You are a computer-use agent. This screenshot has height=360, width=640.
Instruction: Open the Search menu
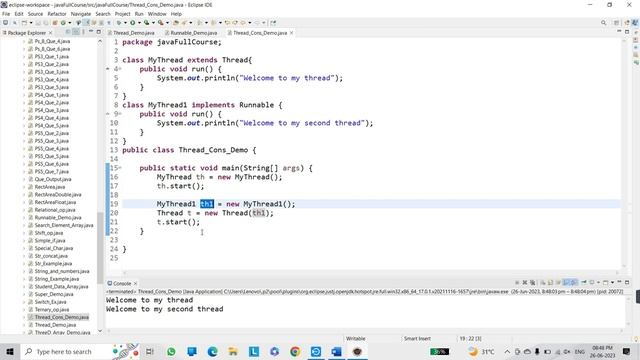pyautogui.click(x=103, y=14)
